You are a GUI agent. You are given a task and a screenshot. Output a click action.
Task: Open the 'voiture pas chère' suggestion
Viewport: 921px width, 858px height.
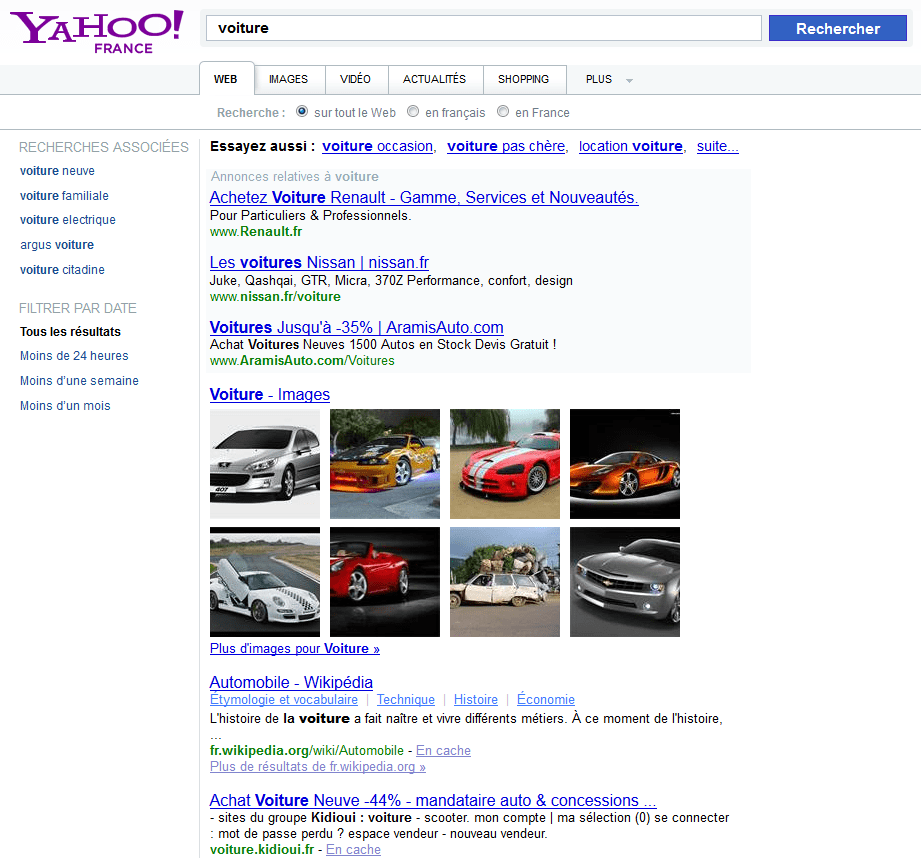click(x=506, y=146)
